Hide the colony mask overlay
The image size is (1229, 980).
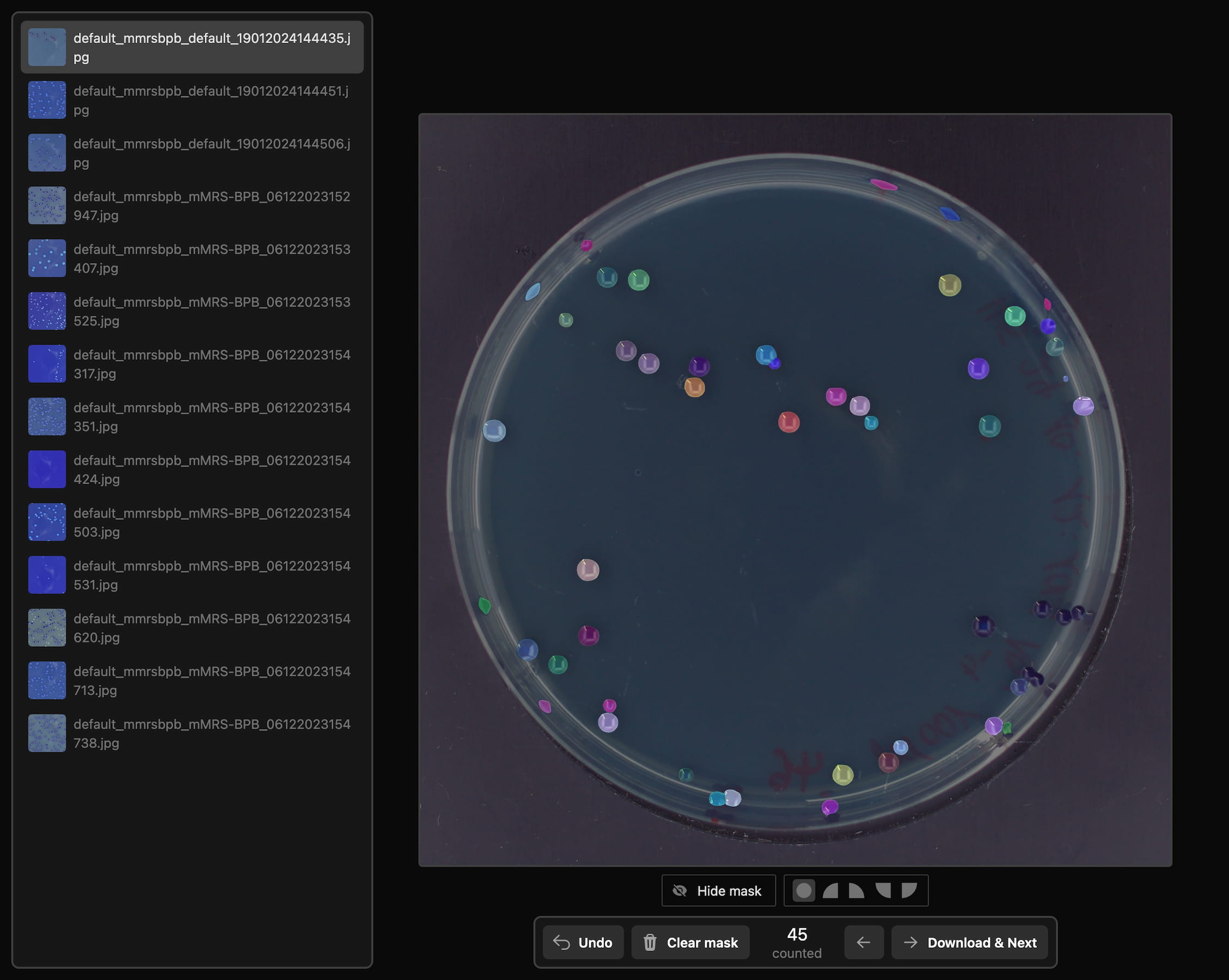pos(718,890)
